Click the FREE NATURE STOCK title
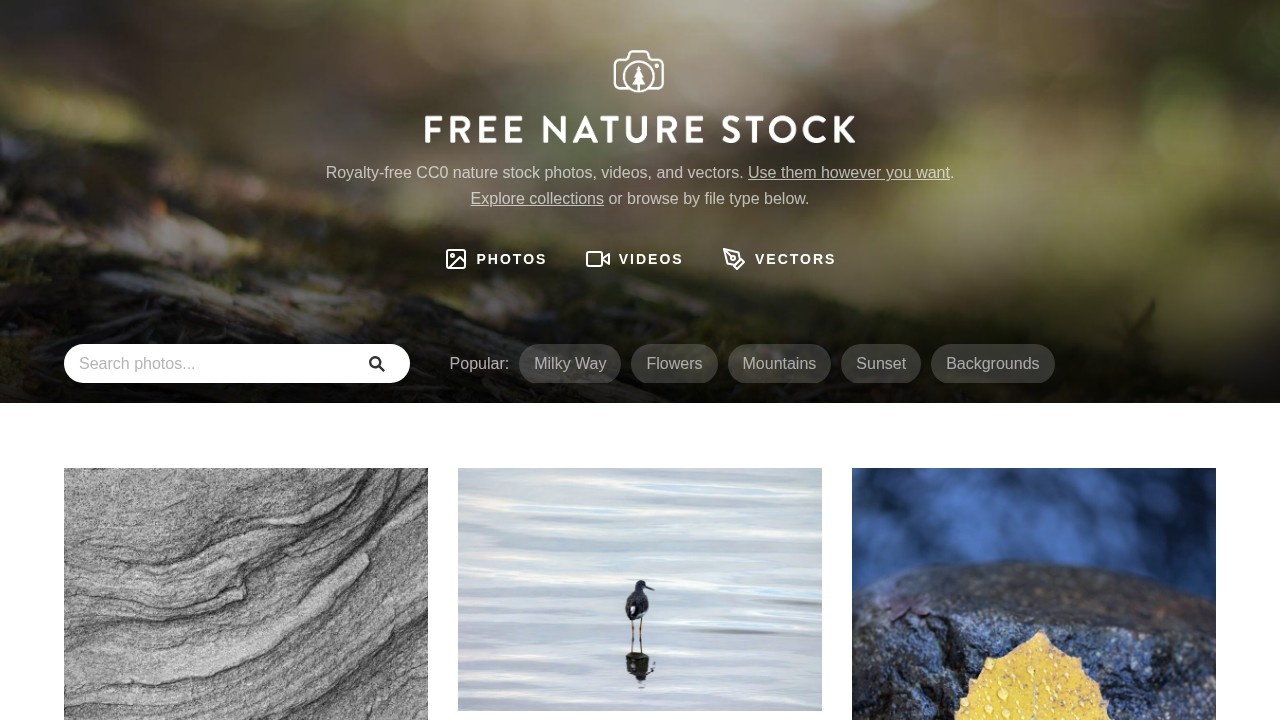Screen dimensions: 1280x720 pos(640,130)
